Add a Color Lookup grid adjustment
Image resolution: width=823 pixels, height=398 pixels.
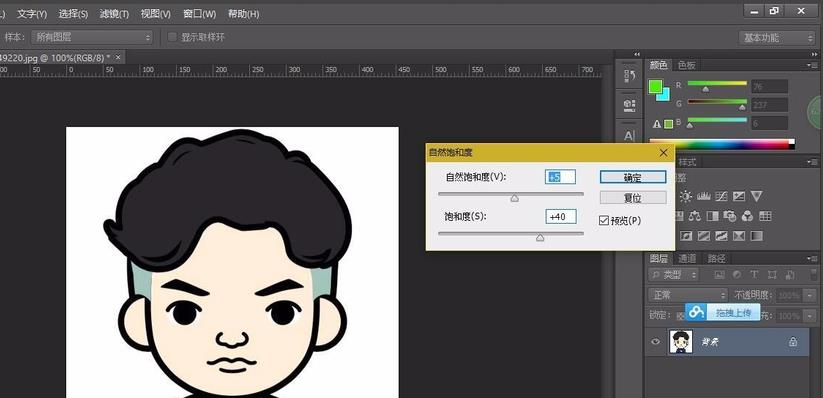(x=765, y=216)
